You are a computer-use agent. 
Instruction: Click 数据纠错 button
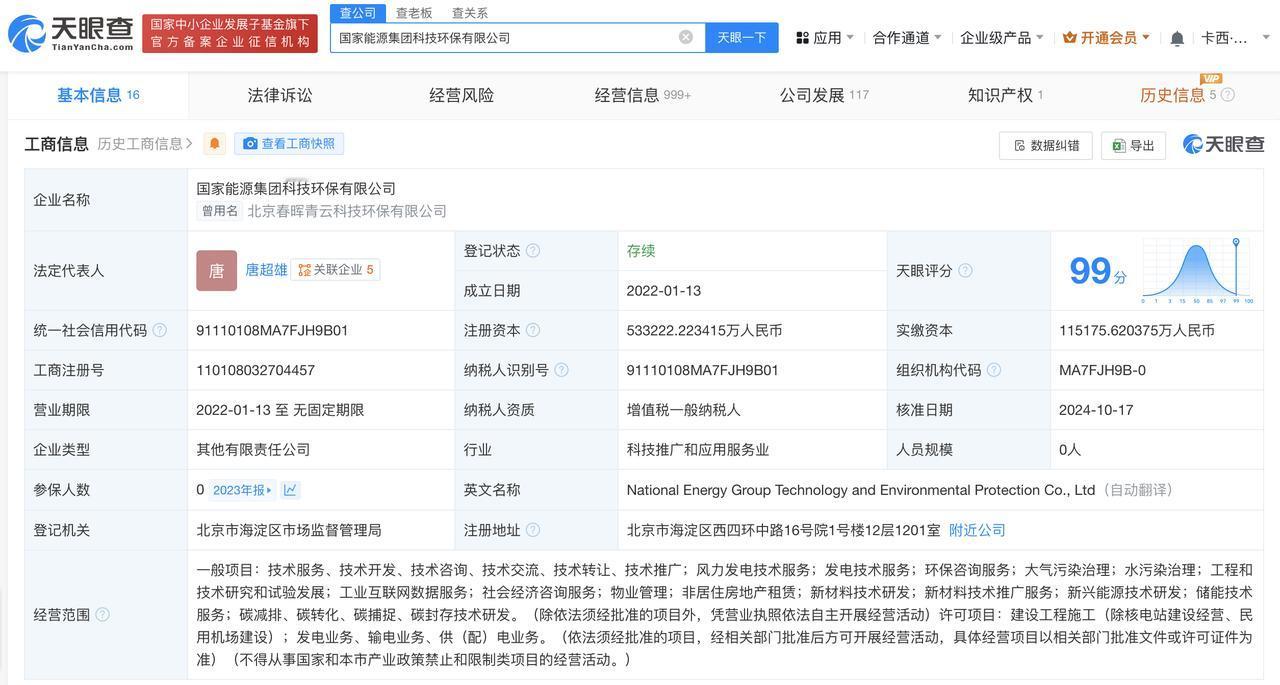(1045, 145)
